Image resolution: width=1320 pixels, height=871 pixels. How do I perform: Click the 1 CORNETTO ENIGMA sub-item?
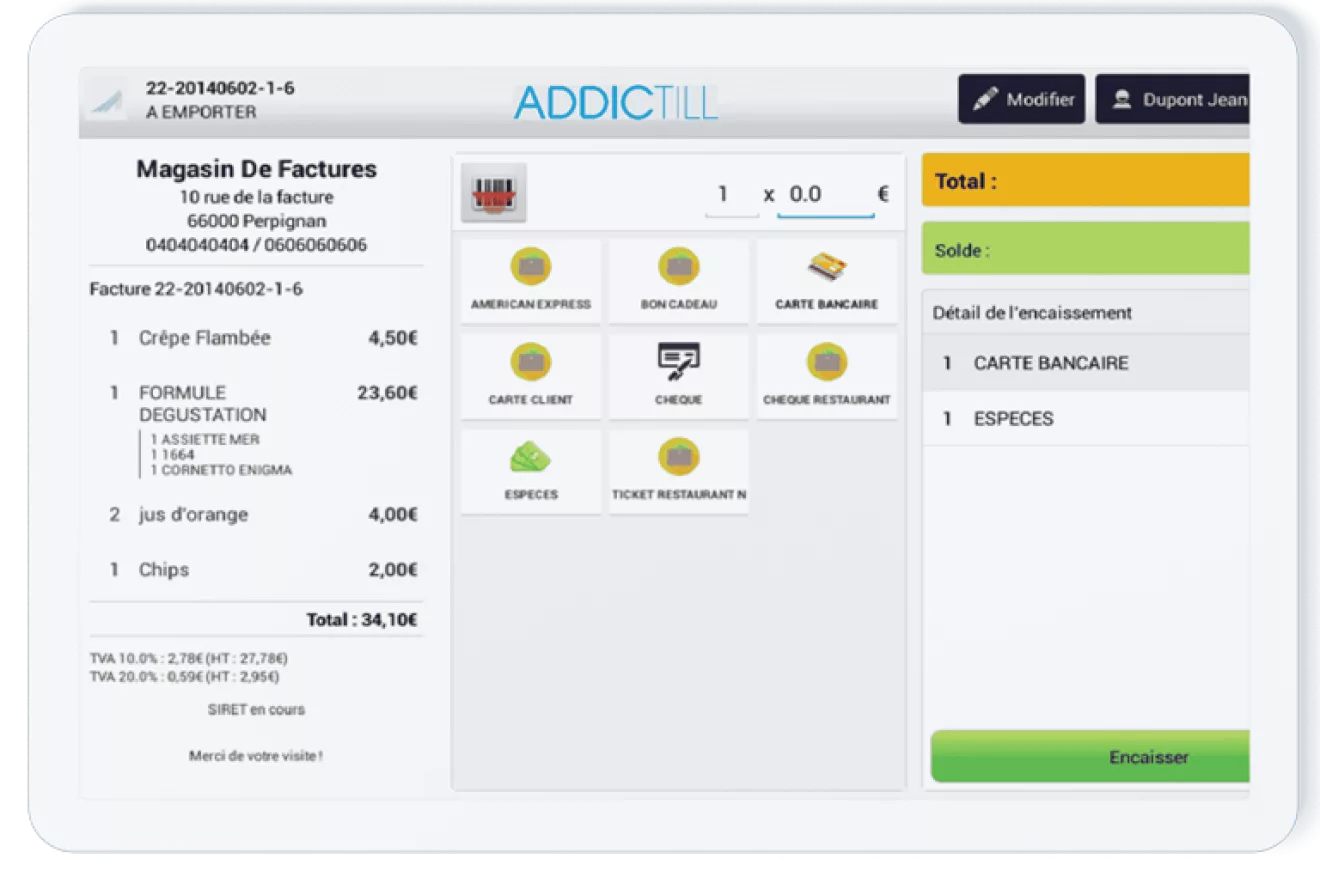pos(222,470)
